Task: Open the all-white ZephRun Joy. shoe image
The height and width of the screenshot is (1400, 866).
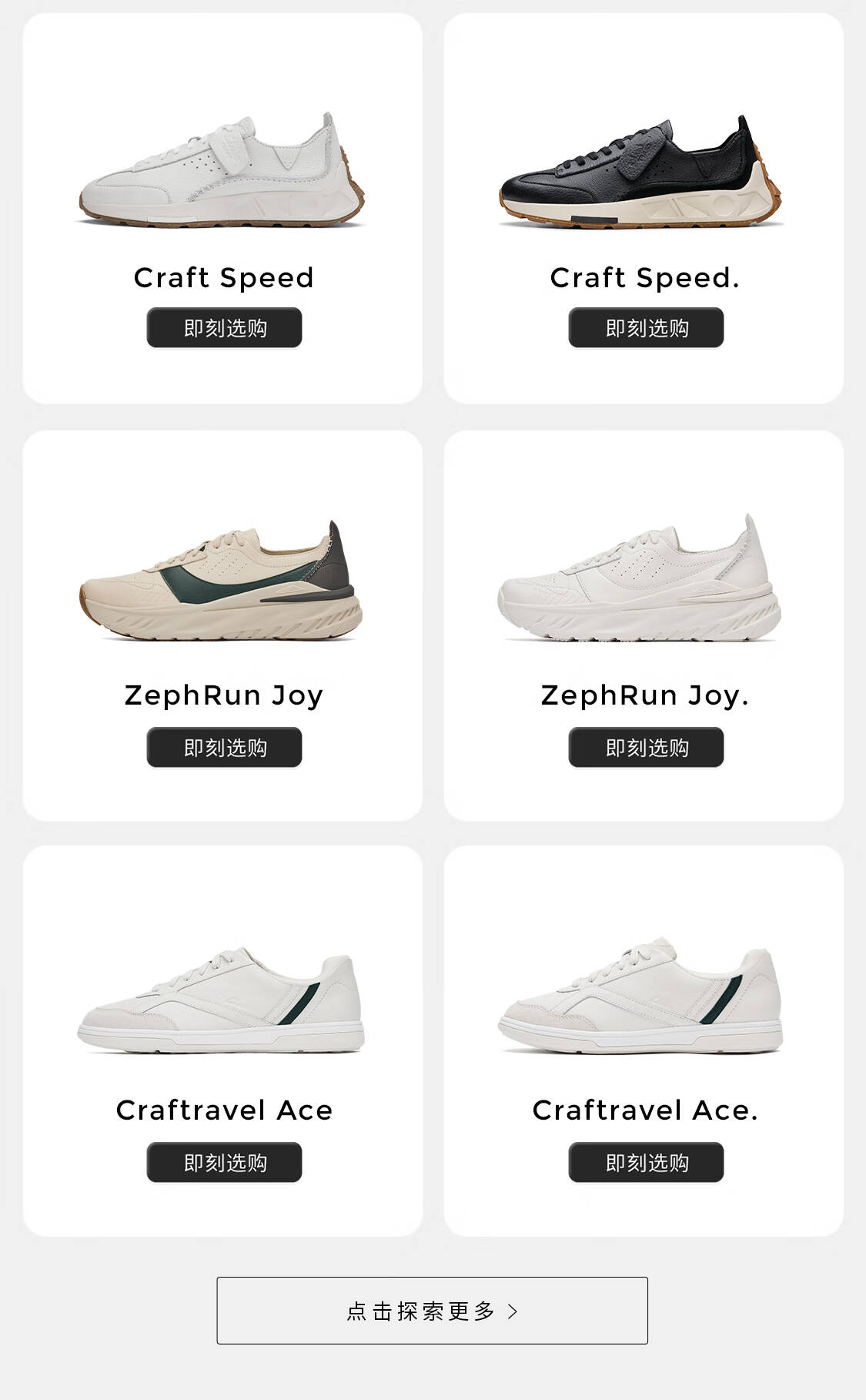Action: click(640, 578)
